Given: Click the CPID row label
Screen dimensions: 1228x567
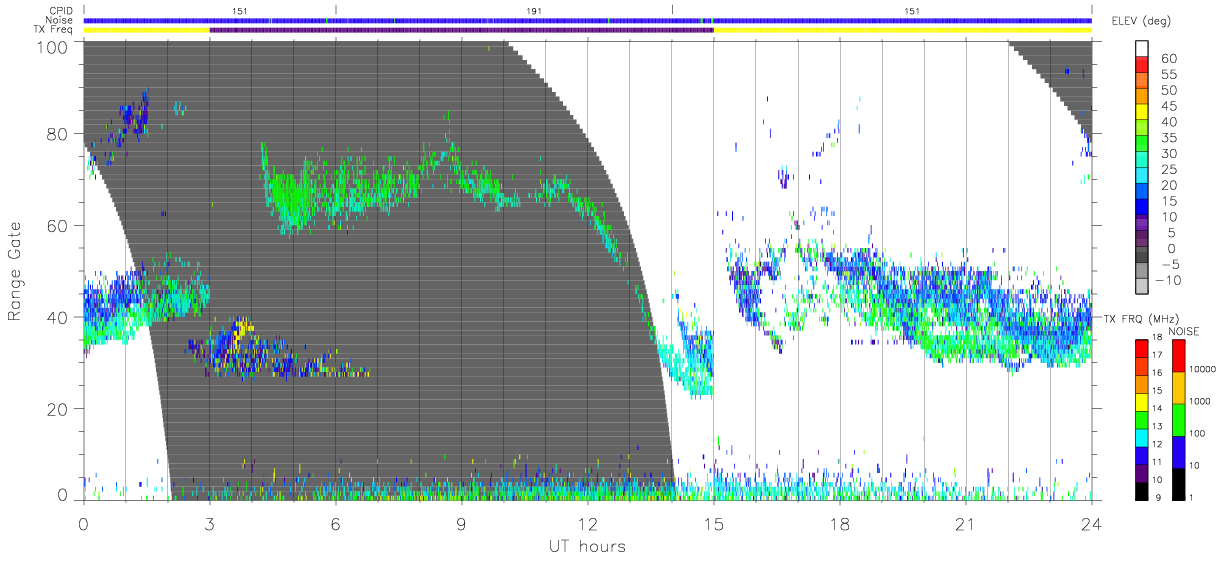Looking at the screenshot, I should (x=62, y=11).
